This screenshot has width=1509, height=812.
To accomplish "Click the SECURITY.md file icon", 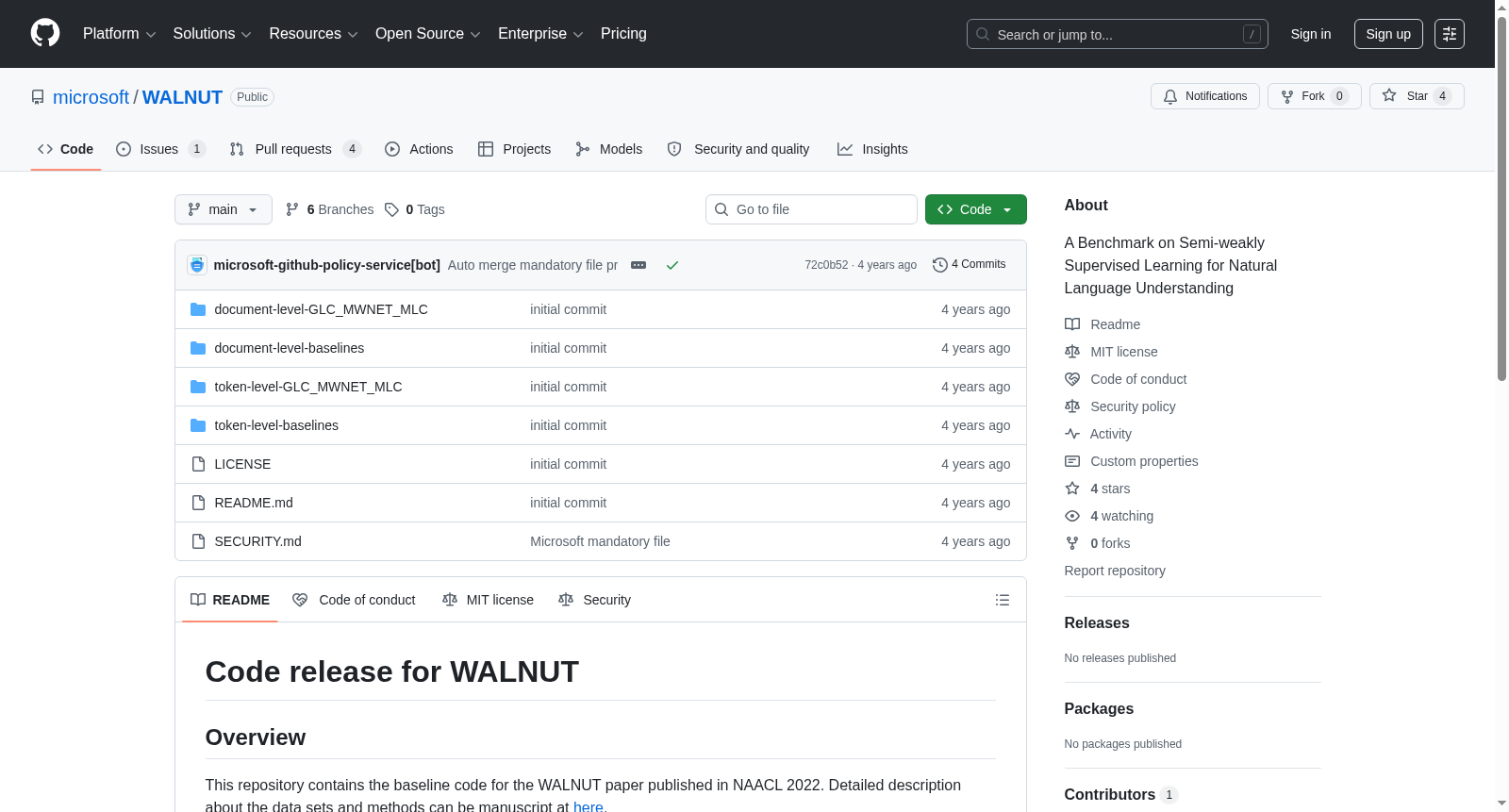I will (198, 541).
